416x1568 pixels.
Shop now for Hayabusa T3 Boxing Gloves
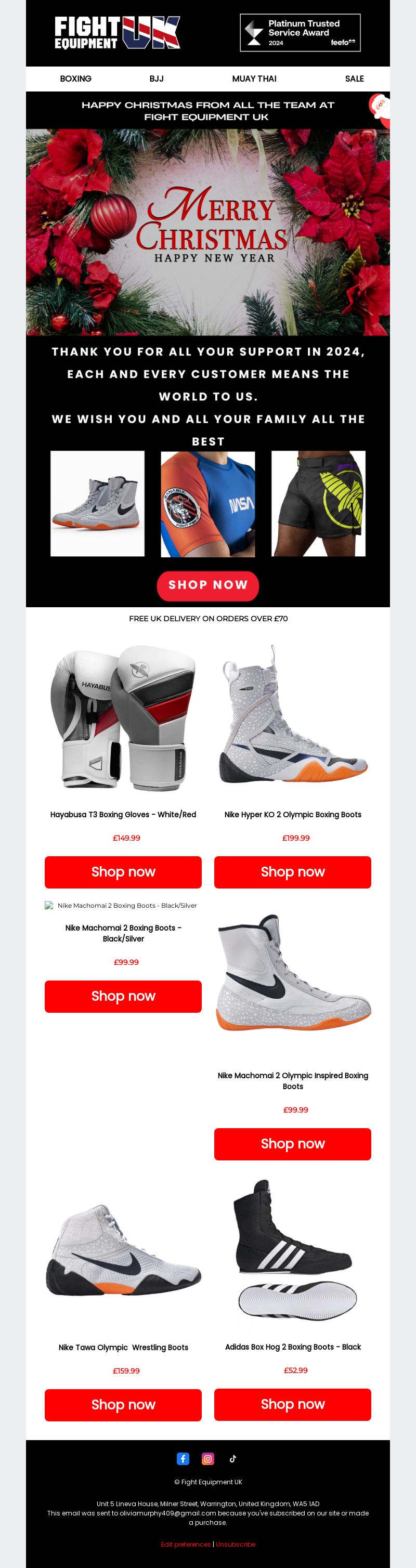pyautogui.click(x=123, y=872)
